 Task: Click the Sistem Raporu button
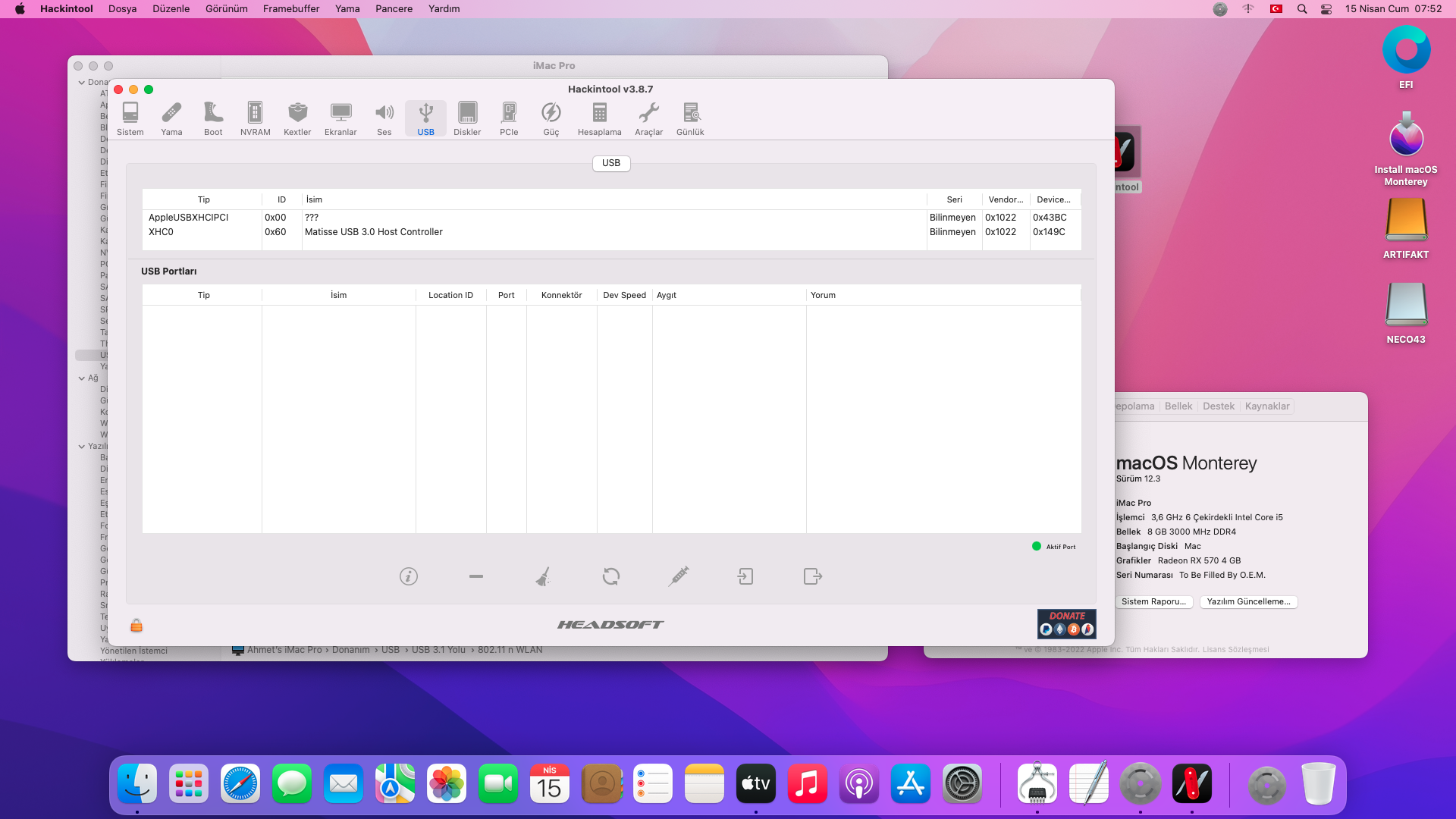tap(1153, 601)
